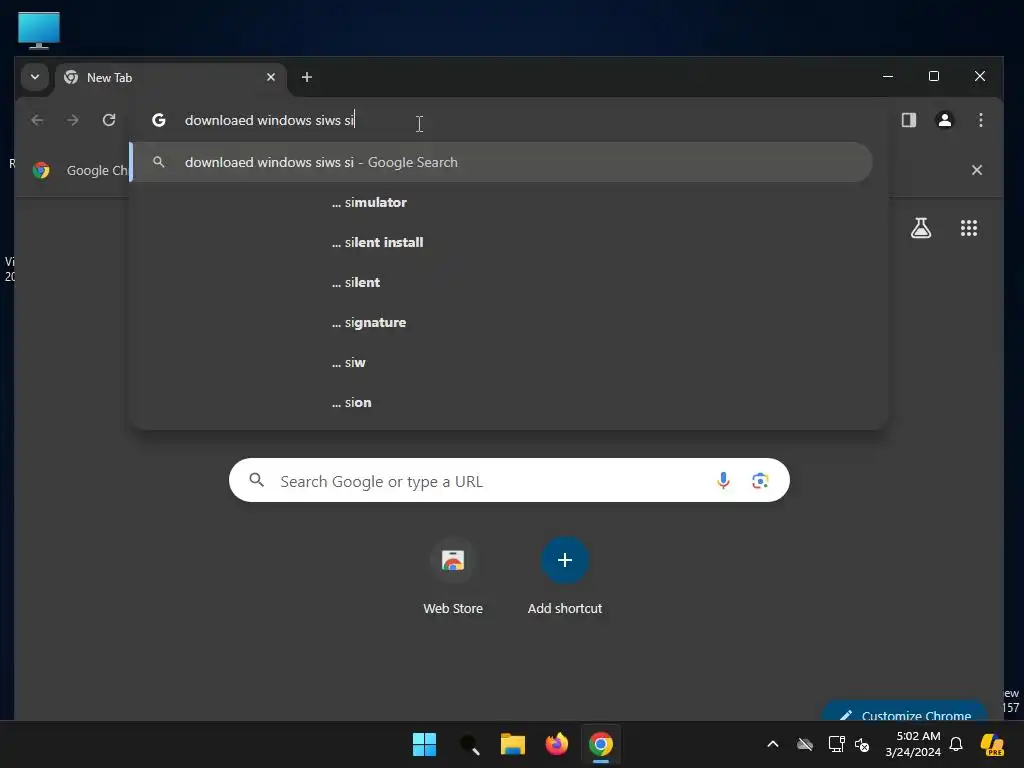Image resolution: width=1024 pixels, height=768 pixels.
Task: Click the Chrome taskbar icon
Action: point(601,744)
